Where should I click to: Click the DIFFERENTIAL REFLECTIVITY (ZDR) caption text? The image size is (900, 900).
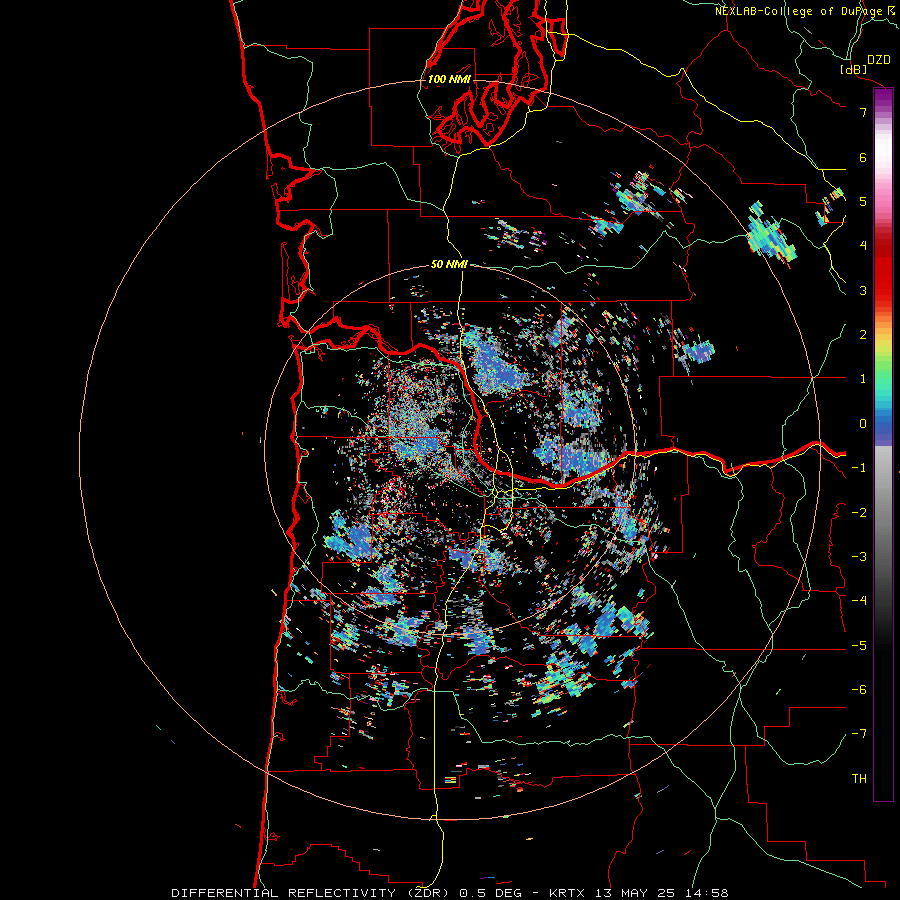click(x=312, y=893)
